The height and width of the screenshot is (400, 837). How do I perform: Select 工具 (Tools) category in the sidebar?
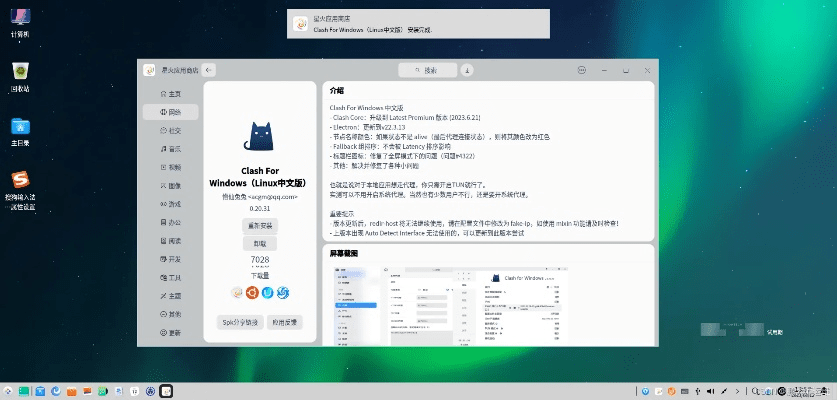pyautogui.click(x=171, y=278)
